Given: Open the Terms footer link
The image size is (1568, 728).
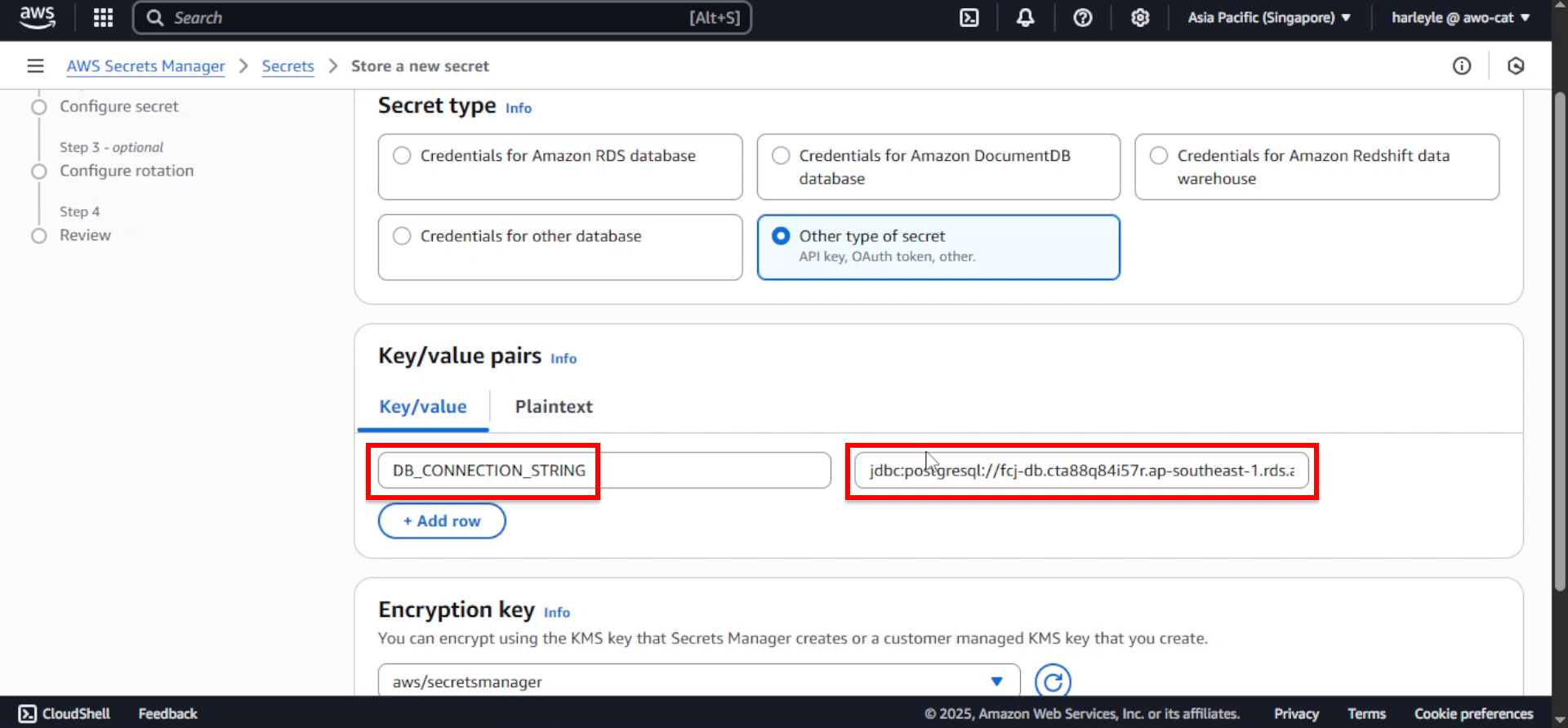Looking at the screenshot, I should 1366,713.
